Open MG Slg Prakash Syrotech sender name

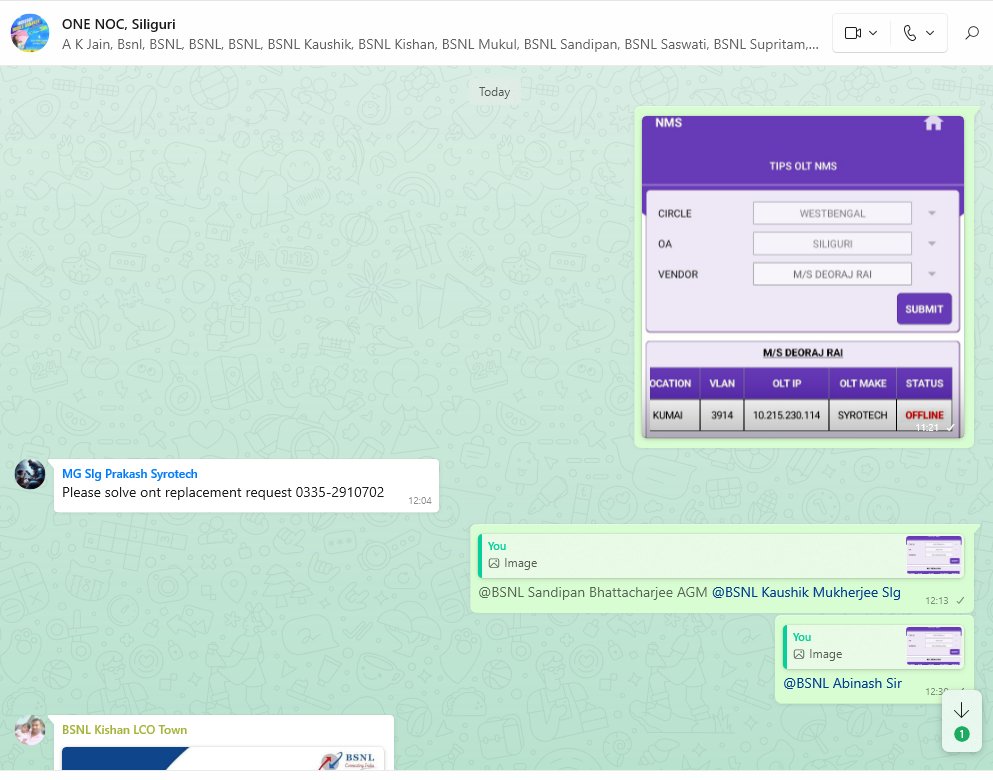130,474
